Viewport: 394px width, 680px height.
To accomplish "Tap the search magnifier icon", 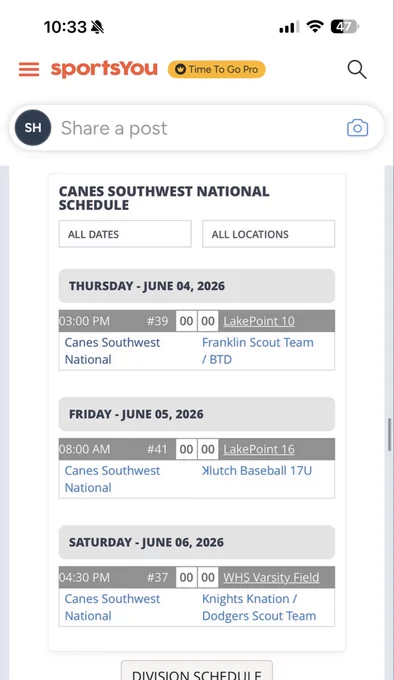I will (357, 69).
